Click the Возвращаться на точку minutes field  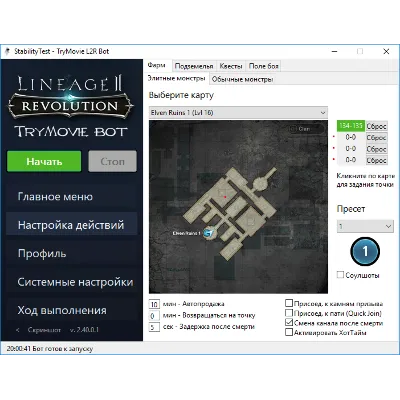click(154, 315)
